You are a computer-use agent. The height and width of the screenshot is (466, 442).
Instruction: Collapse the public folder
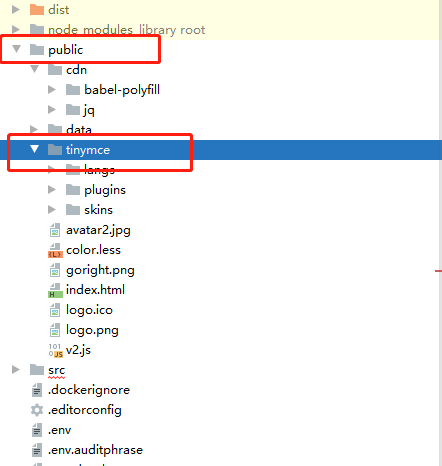tap(16, 49)
